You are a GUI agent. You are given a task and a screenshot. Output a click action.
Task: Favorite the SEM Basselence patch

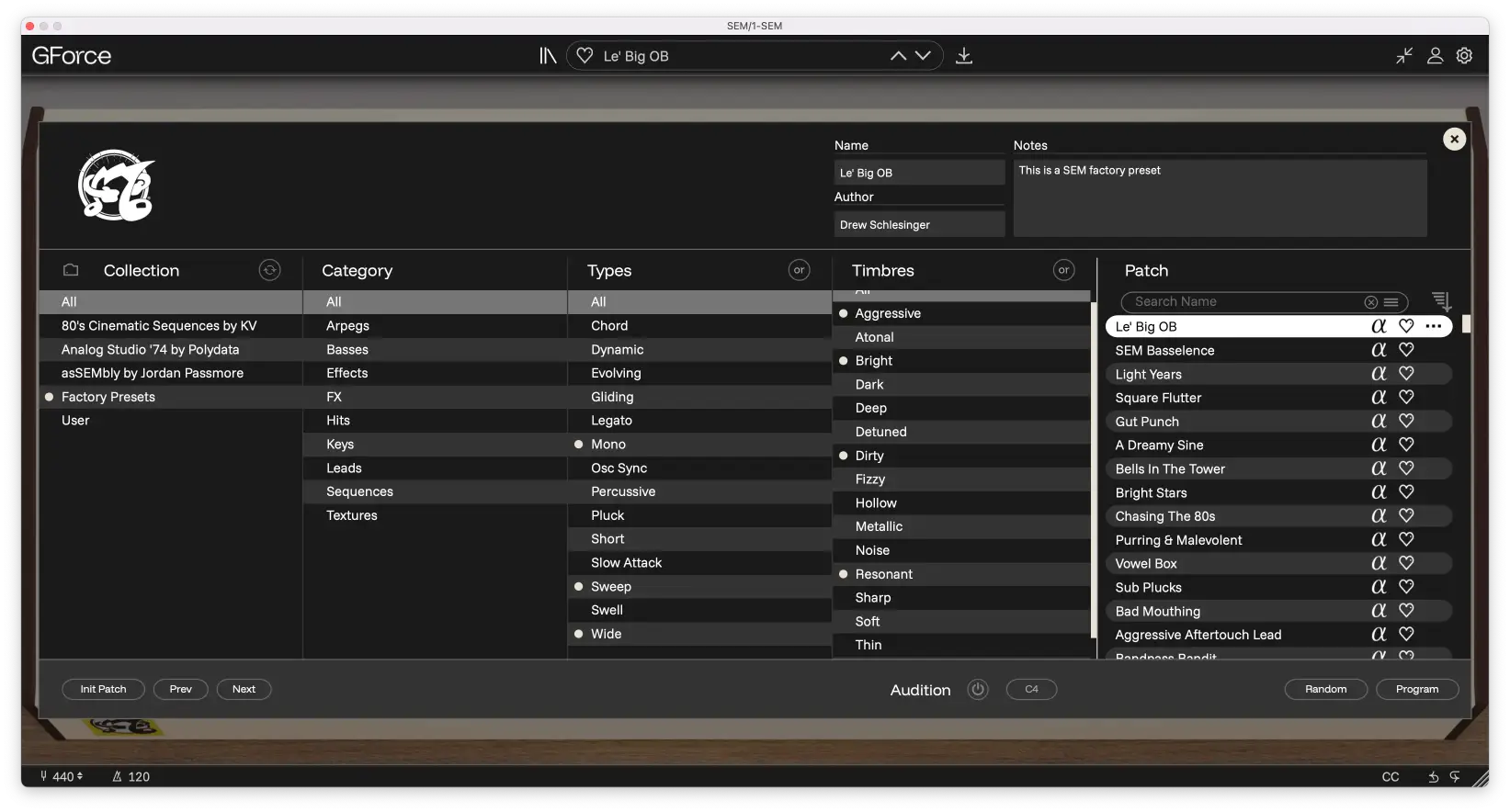(1406, 350)
